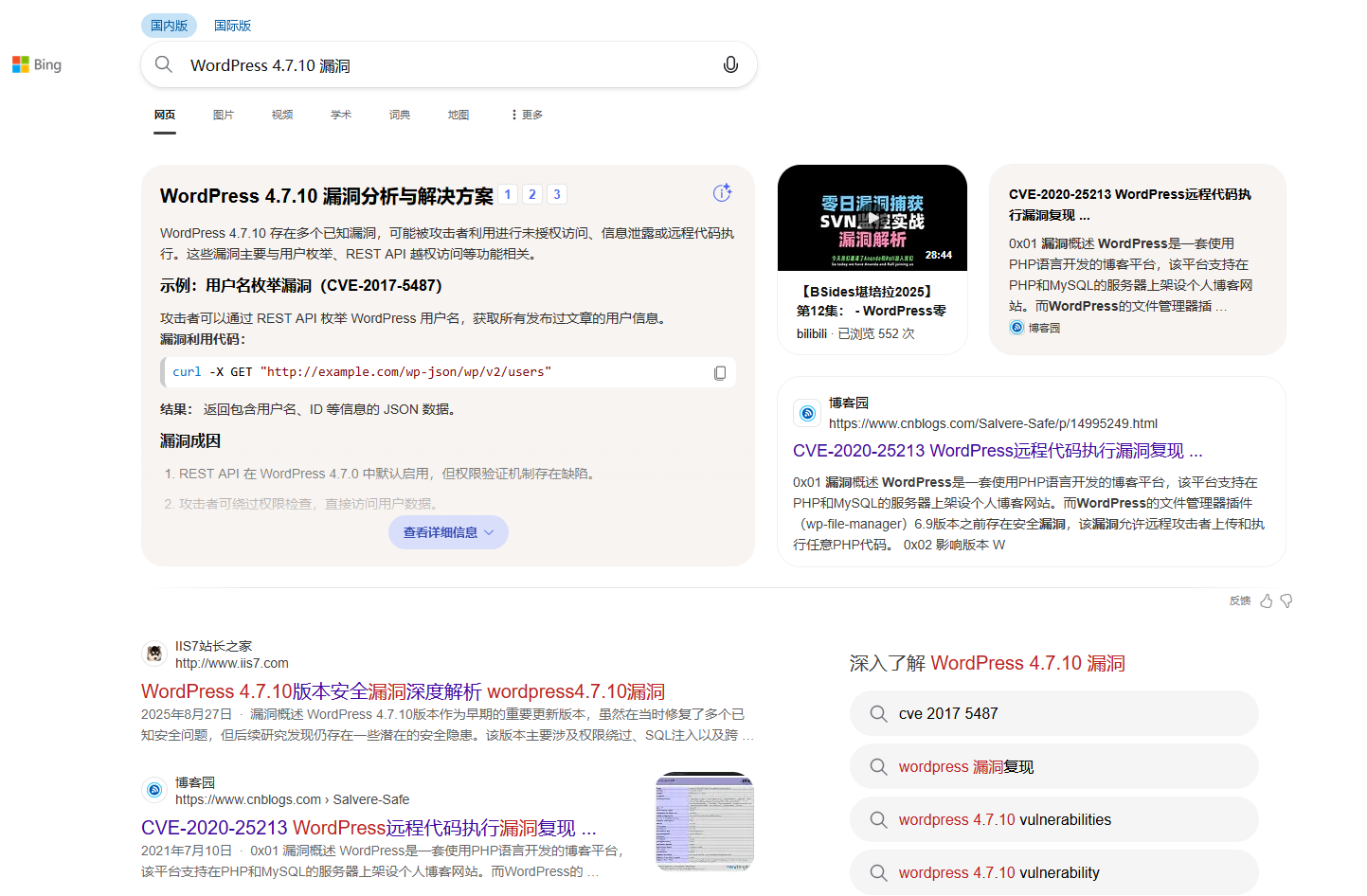Copy the curl code snippet

(x=720, y=373)
